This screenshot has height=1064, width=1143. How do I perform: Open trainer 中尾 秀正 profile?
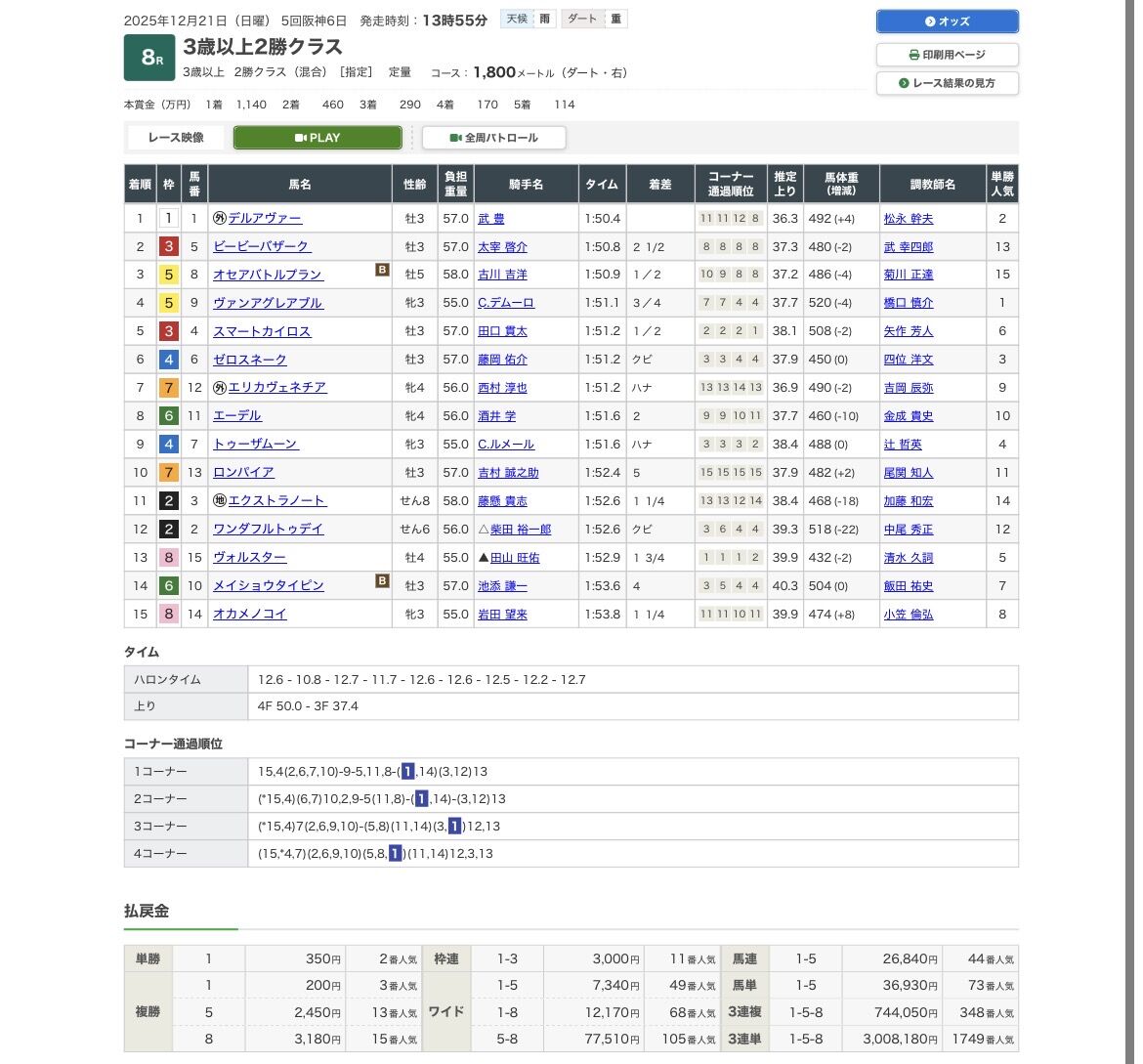coord(909,530)
